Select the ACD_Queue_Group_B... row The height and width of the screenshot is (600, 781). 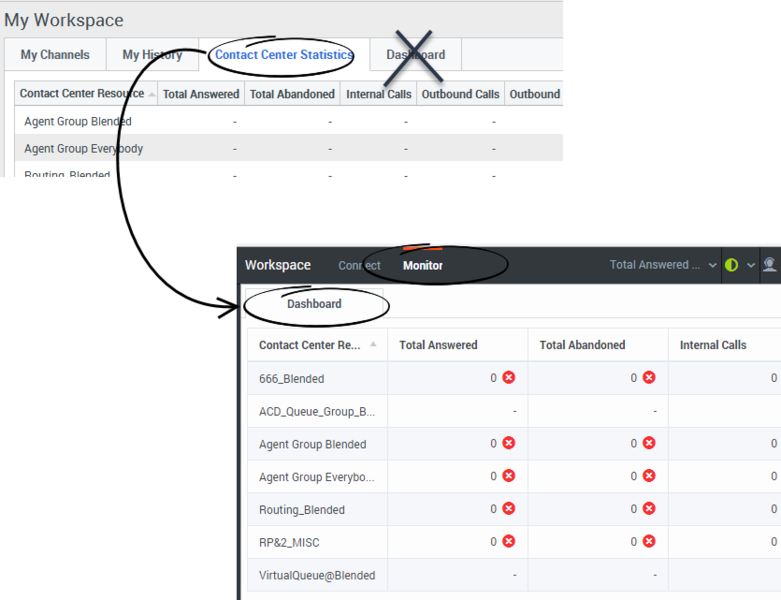(x=514, y=411)
